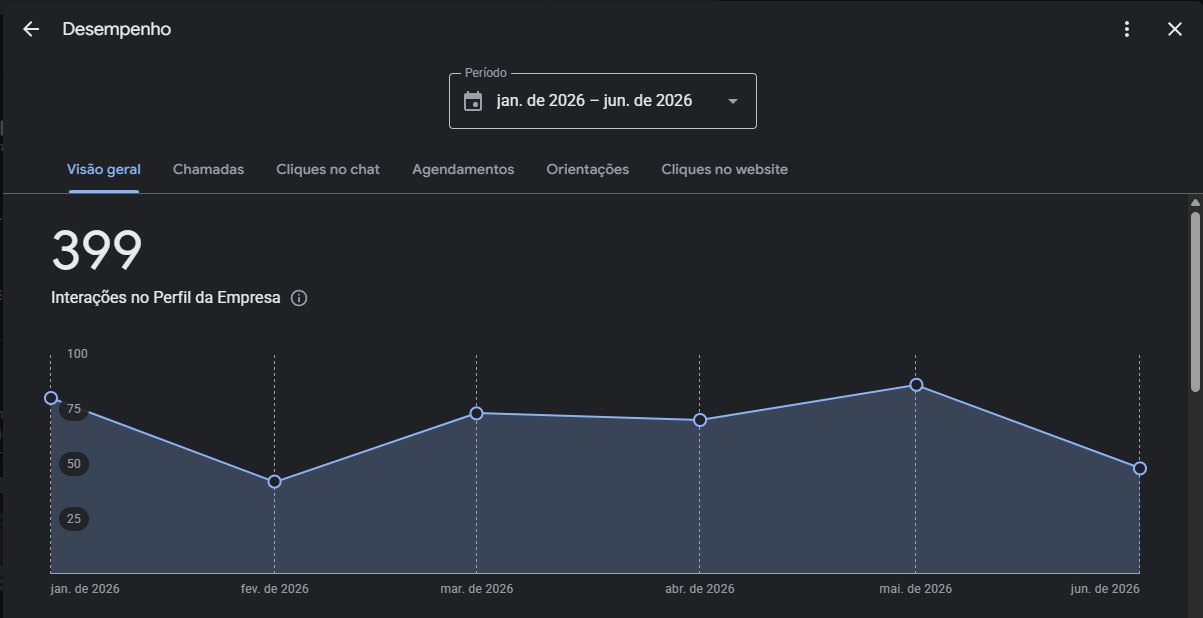Viewport: 1203px width, 618px height.
Task: Select the Cliques no website tab
Action: [724, 169]
